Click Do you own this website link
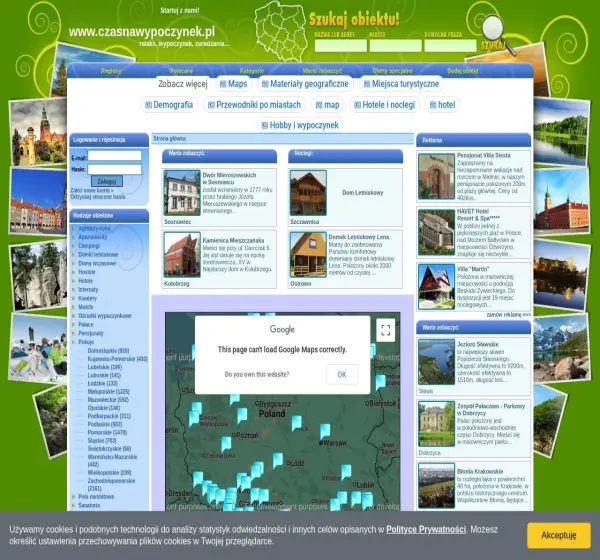Viewport: 600px width, 560px height. click(257, 374)
